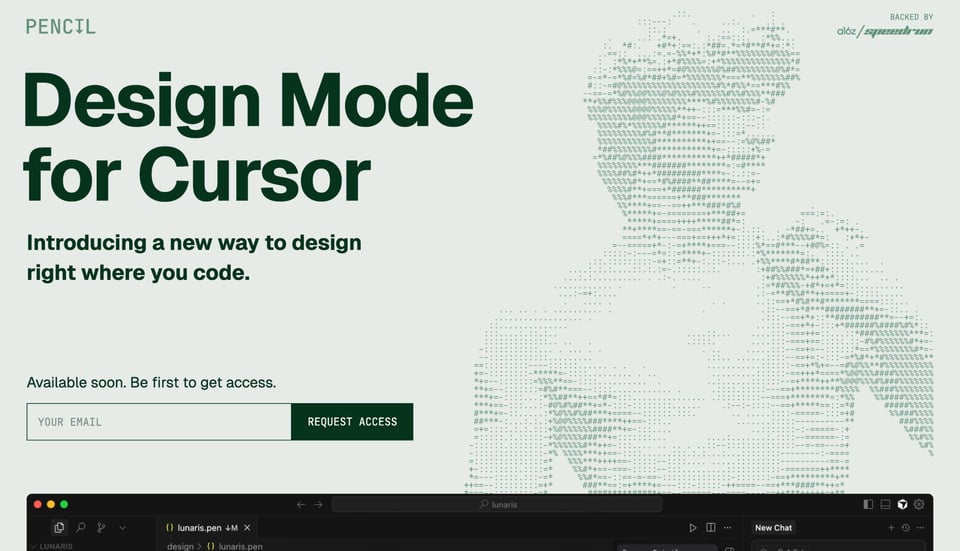Screen dimensions: 960x551
Task: Open settings gear in title bar
Action: (919, 504)
